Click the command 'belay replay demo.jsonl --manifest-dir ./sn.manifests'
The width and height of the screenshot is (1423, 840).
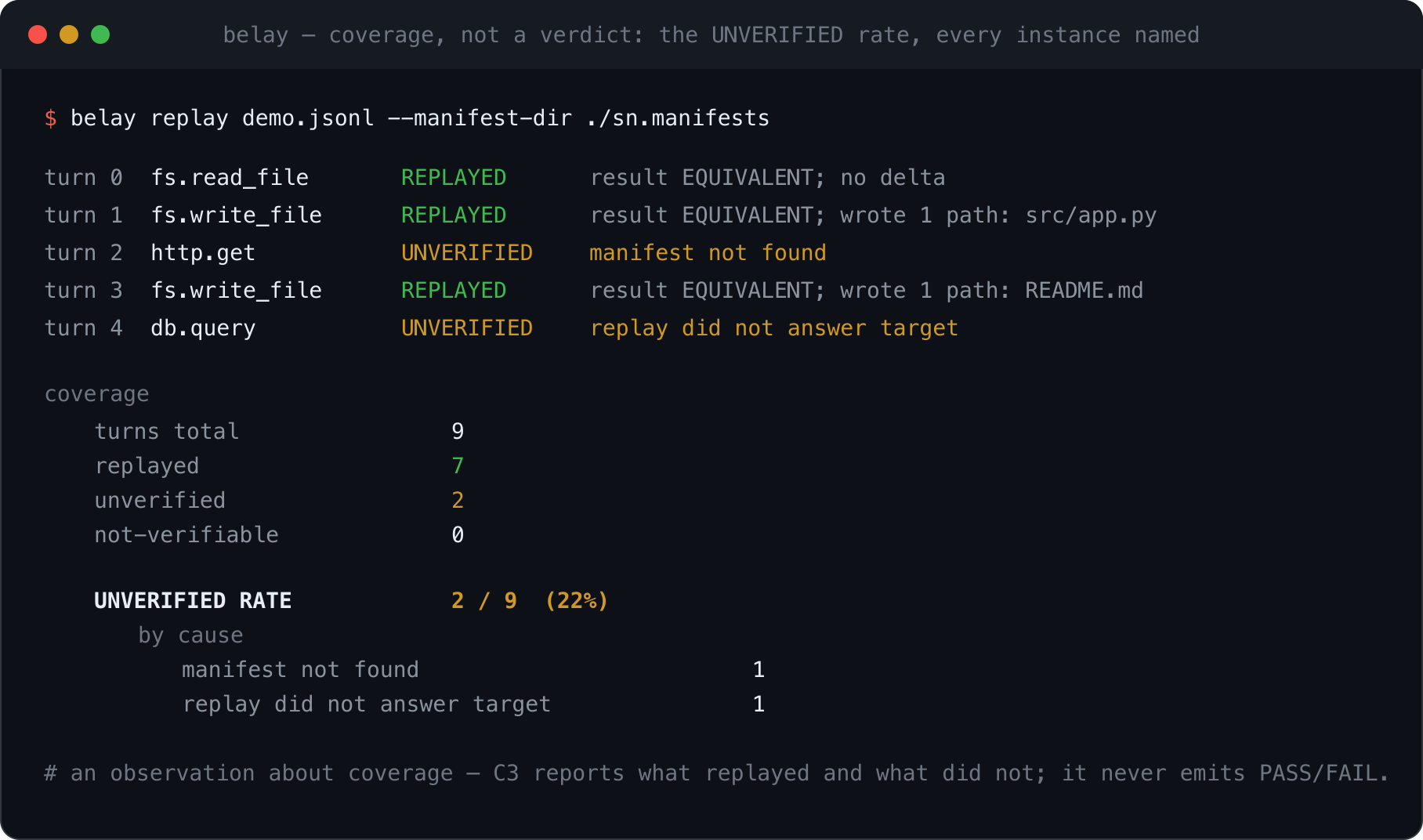point(420,118)
